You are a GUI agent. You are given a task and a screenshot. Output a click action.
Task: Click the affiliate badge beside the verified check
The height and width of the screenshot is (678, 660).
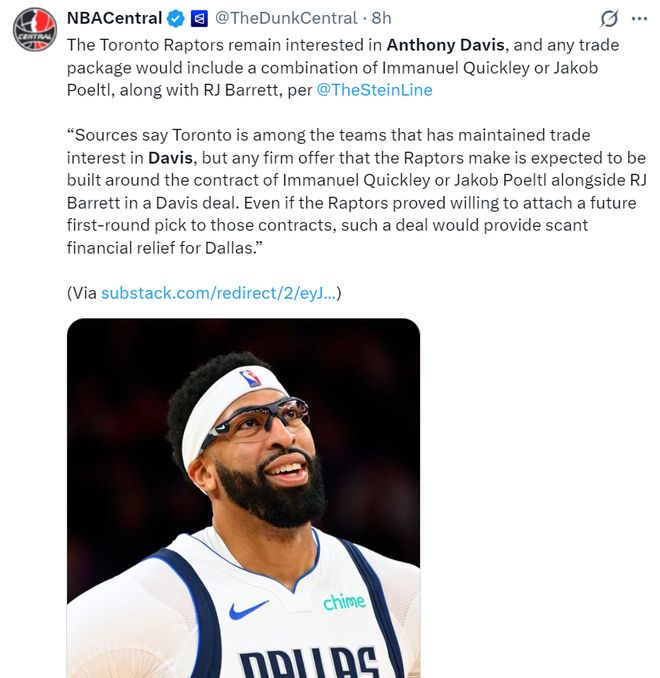(199, 18)
